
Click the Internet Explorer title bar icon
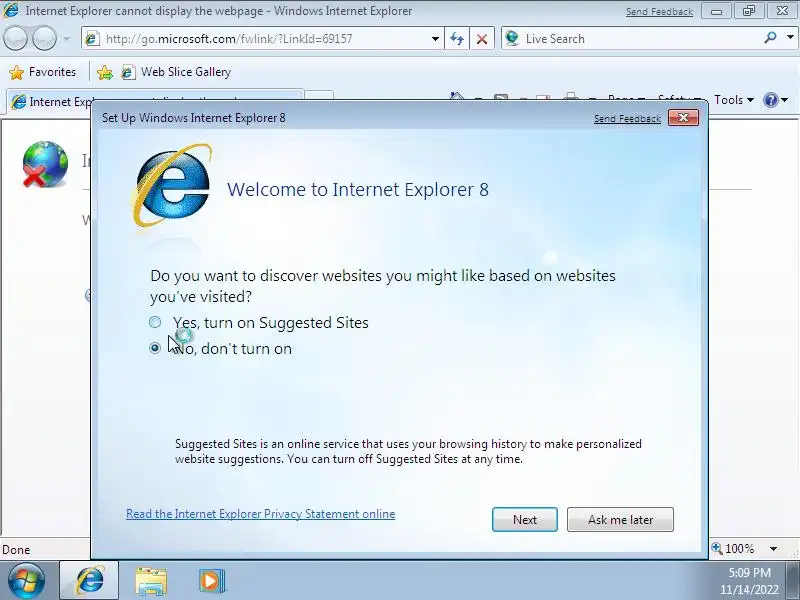pos(11,10)
